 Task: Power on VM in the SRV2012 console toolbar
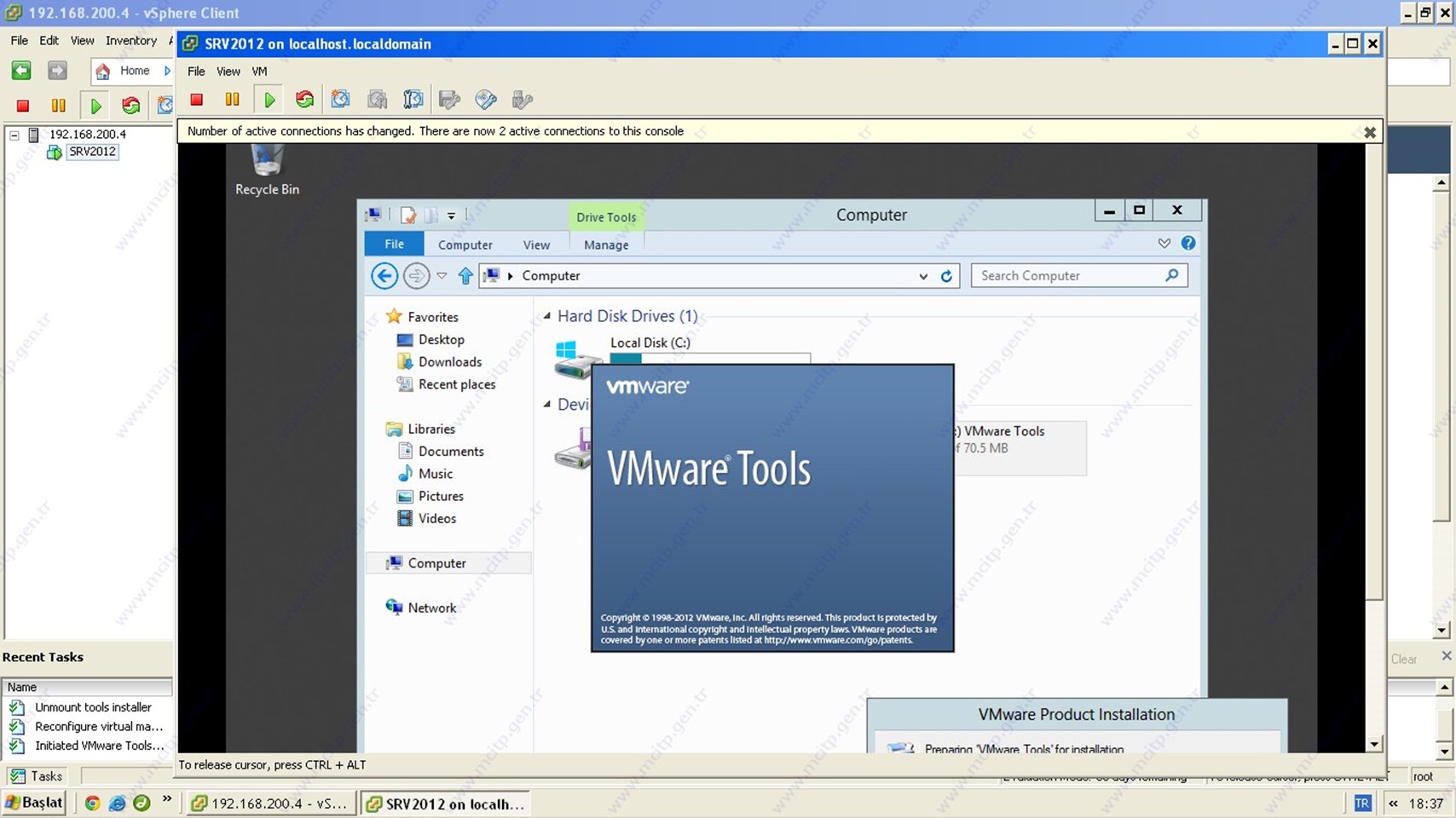point(269,100)
